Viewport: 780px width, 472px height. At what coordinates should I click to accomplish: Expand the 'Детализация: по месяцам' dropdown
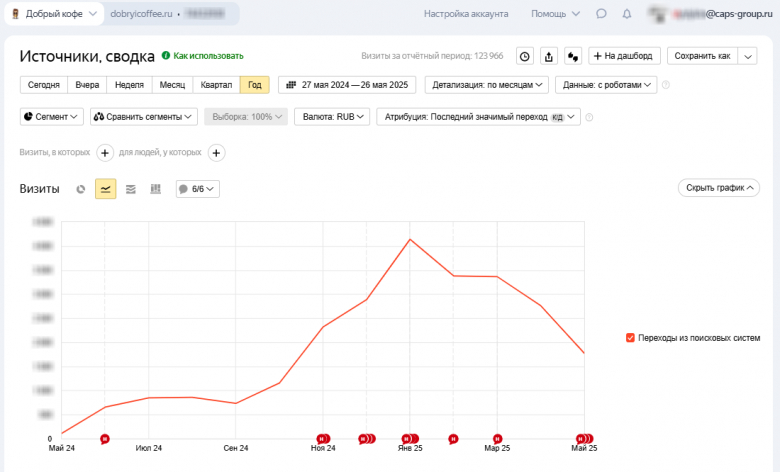[x=487, y=85]
